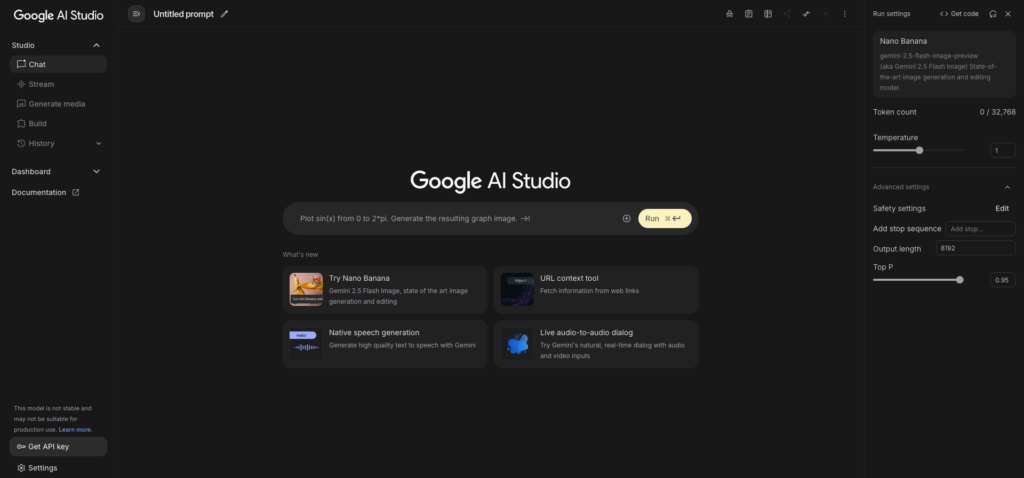Click the Run settings heading
The image size is (1024, 478).
click(x=891, y=14)
